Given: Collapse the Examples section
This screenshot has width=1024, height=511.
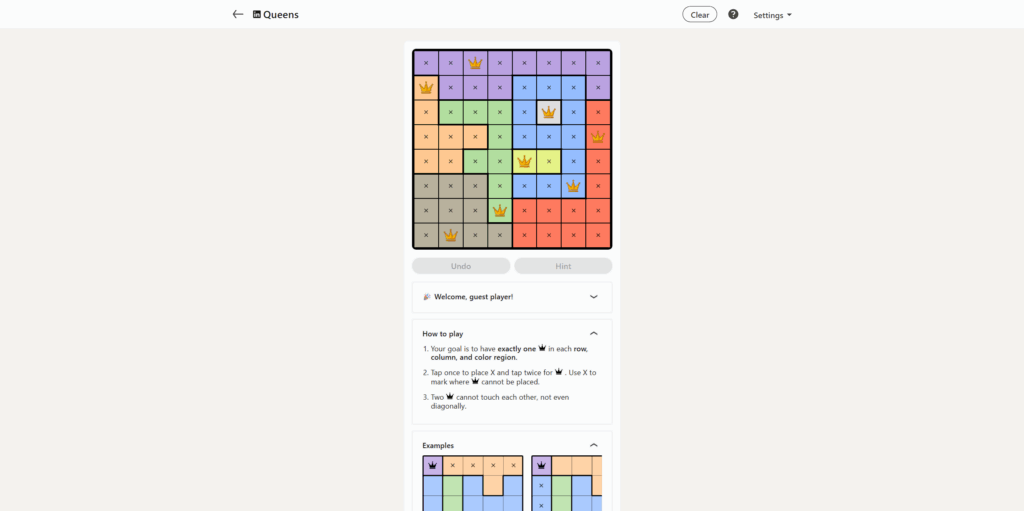Looking at the screenshot, I should click(593, 445).
